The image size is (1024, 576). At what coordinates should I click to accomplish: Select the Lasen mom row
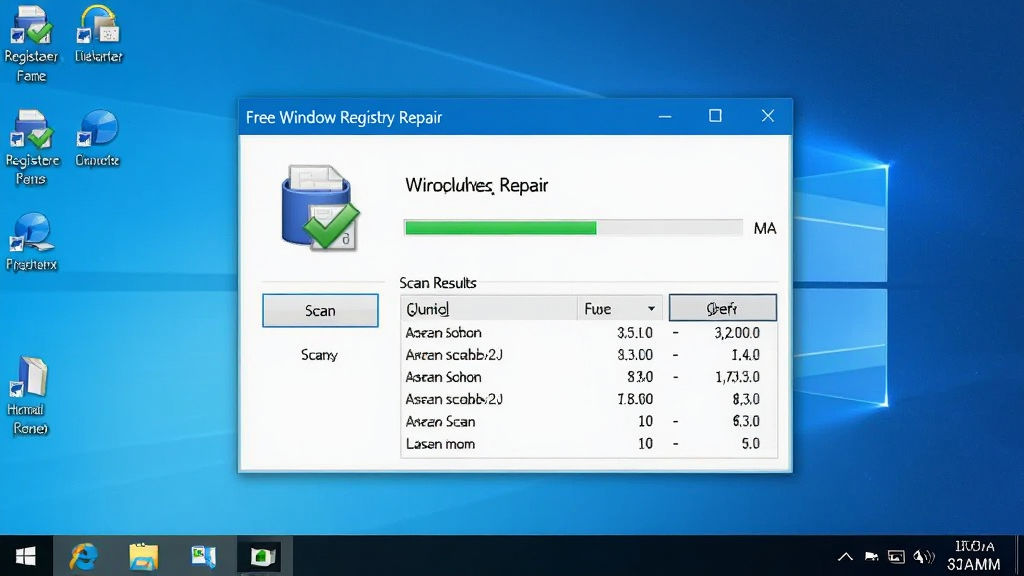click(x=588, y=443)
